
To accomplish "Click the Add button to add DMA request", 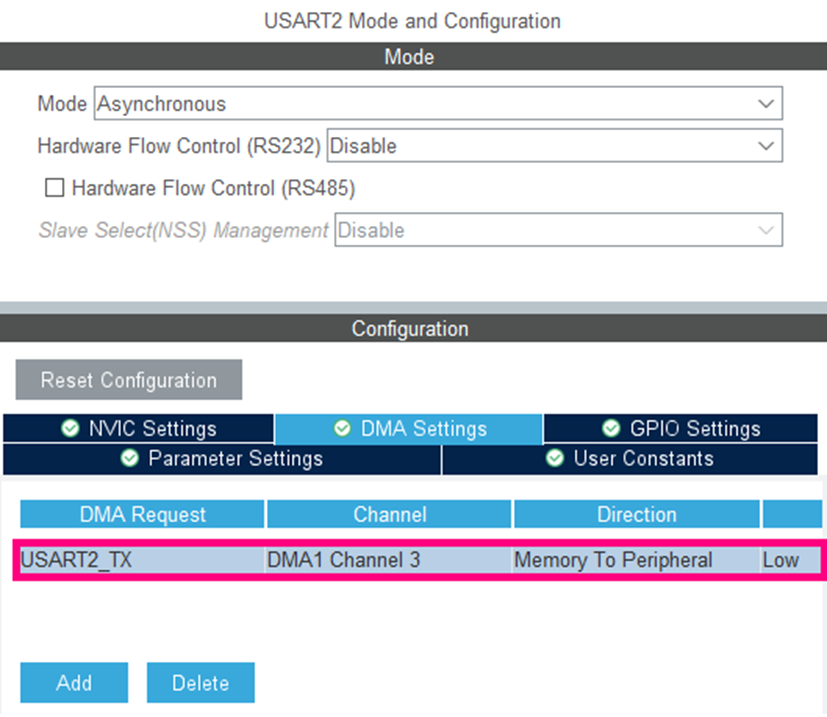I will pyautogui.click(x=73, y=682).
